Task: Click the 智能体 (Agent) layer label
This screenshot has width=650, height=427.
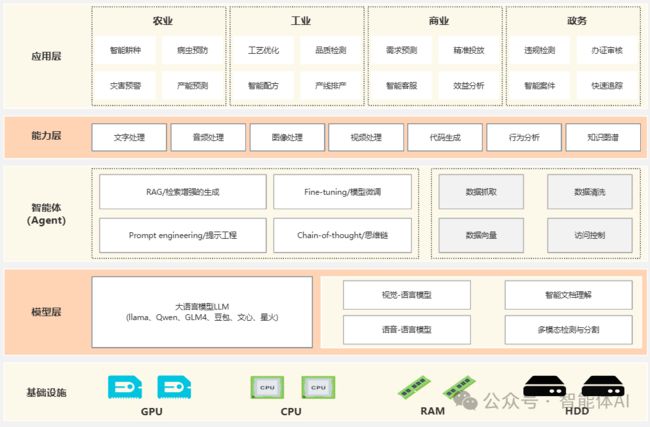Action: 46,214
